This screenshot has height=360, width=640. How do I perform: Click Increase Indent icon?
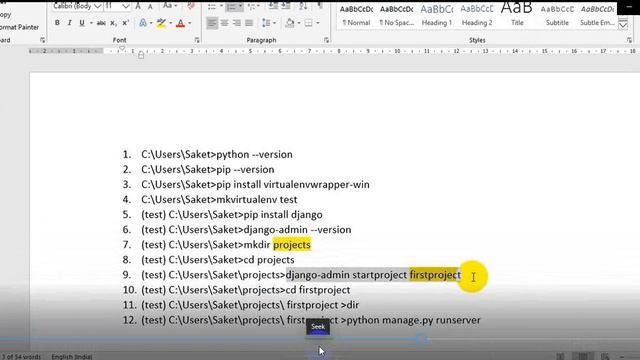pyautogui.click(x=286, y=6)
